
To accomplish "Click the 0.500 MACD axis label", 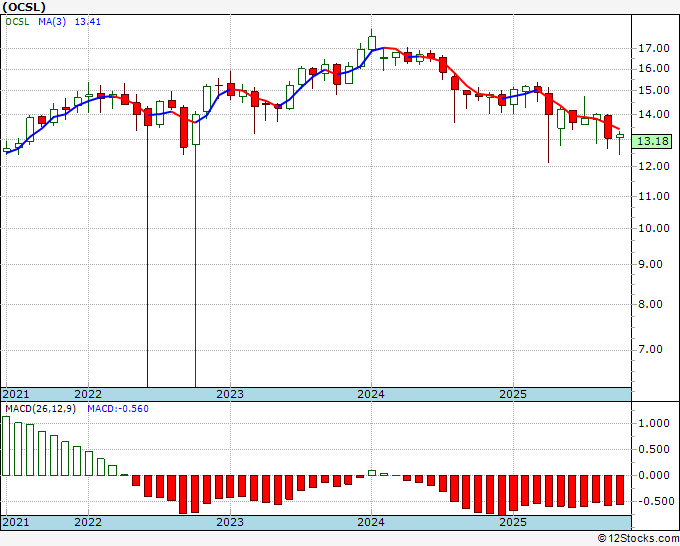I will tap(654, 449).
